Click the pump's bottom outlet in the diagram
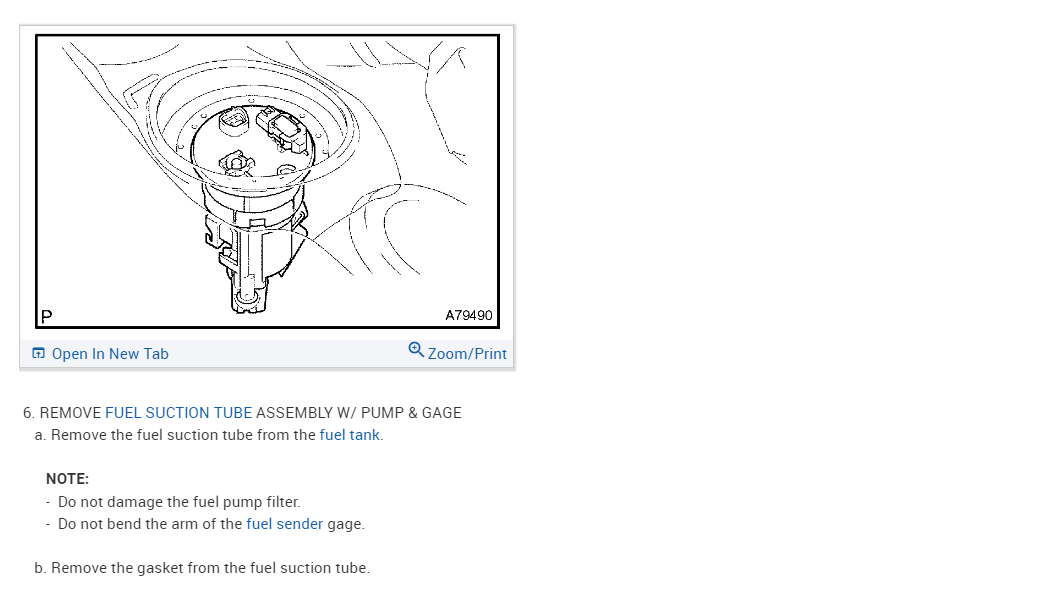This screenshot has width=1042, height=590. pyautogui.click(x=248, y=296)
